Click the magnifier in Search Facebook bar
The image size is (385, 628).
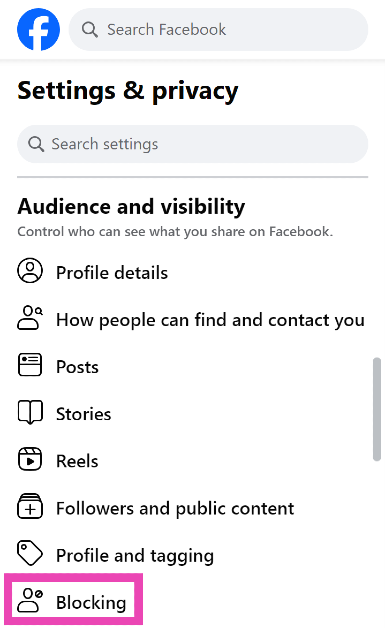click(x=90, y=30)
